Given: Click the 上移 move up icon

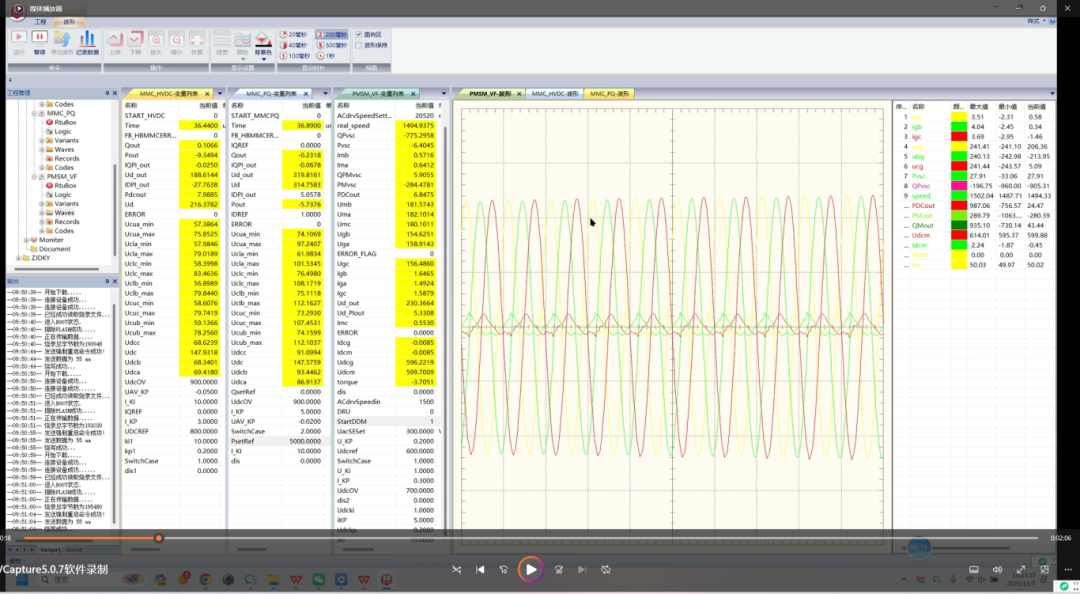Looking at the screenshot, I should click(114, 38).
